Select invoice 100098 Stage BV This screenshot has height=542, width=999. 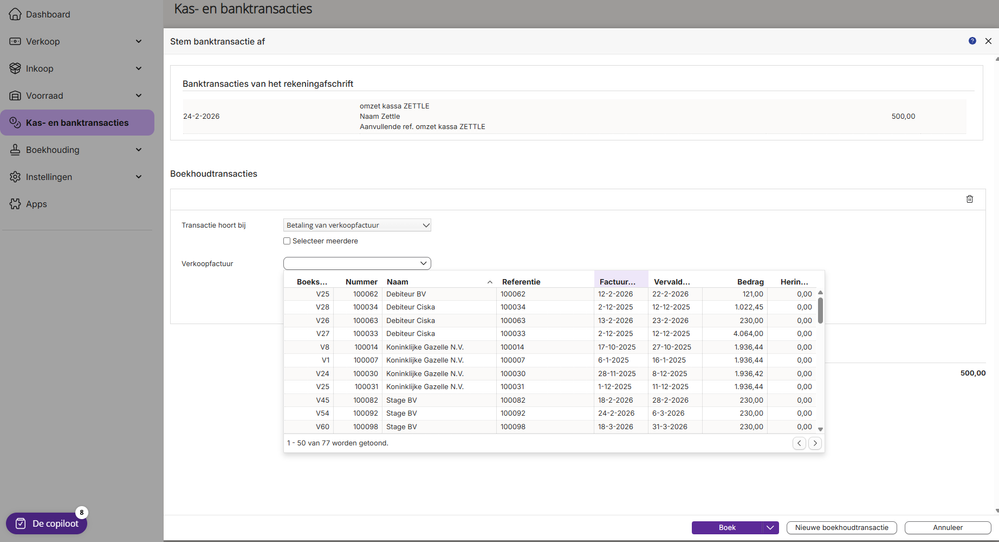(550, 427)
